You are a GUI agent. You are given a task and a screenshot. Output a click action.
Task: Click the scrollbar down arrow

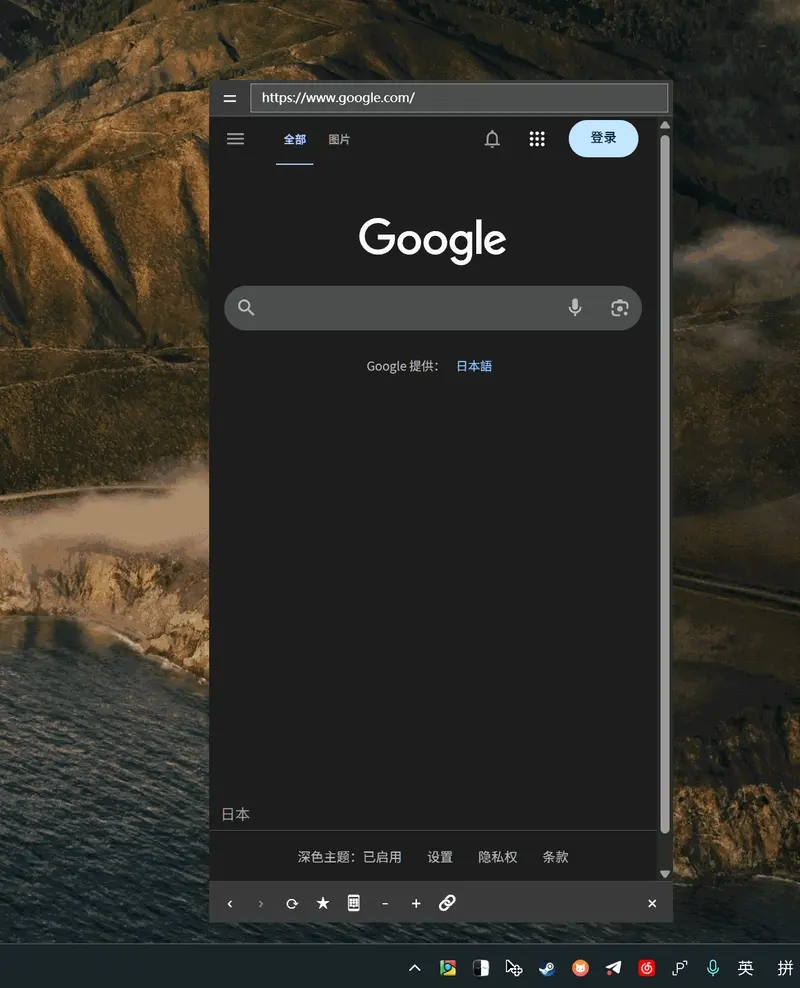click(665, 874)
